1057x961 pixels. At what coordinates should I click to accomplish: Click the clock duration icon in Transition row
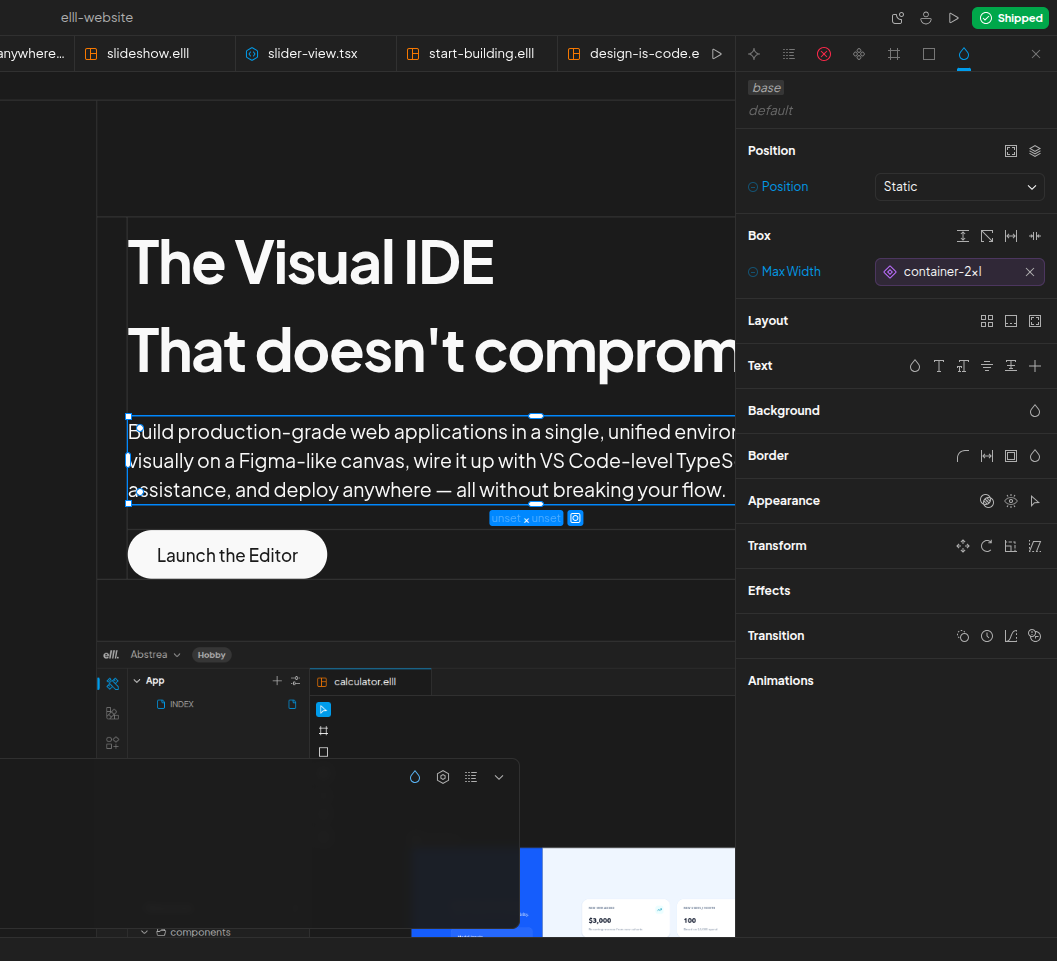point(987,636)
